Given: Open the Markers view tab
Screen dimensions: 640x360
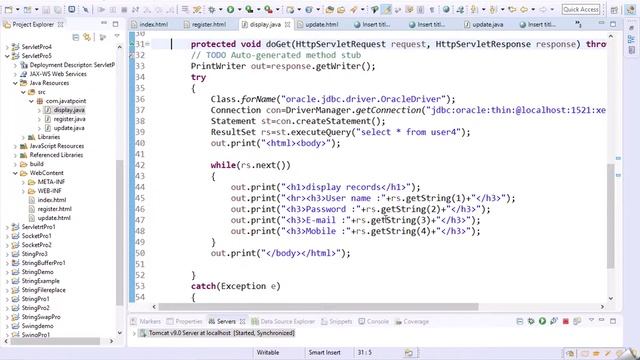Looking at the screenshot, I should coord(146,322).
